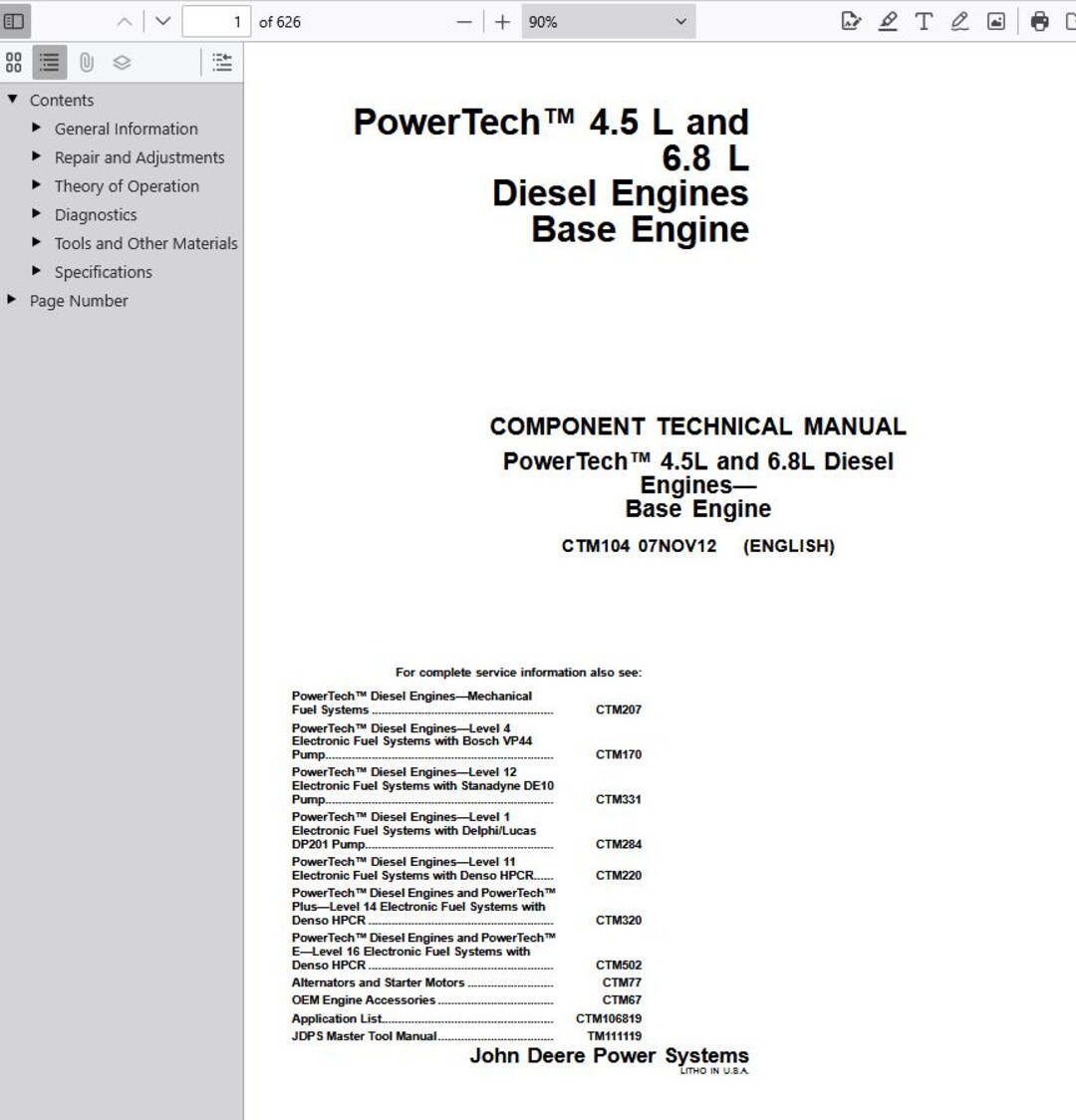Go to next page arrow

162,22
